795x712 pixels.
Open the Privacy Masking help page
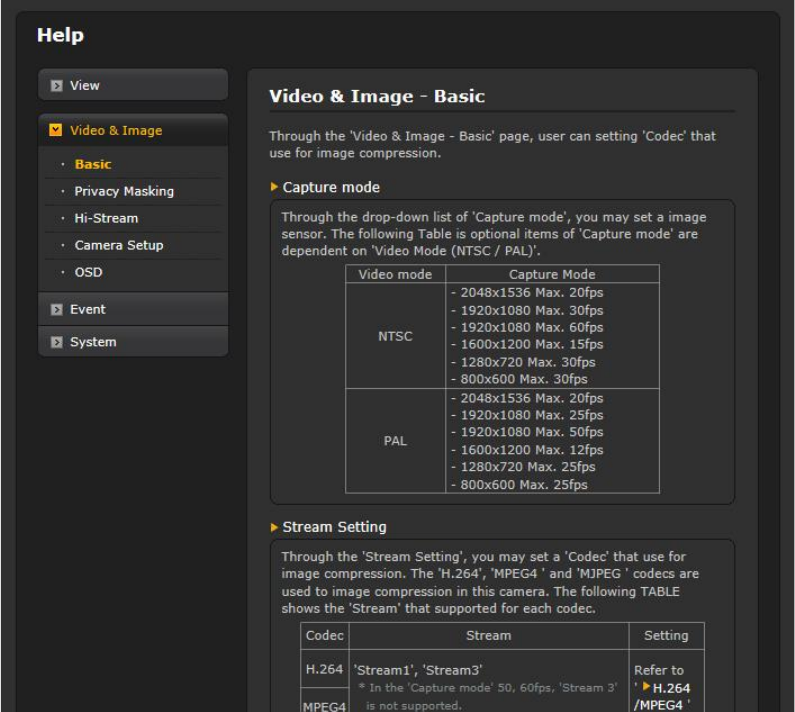124,191
